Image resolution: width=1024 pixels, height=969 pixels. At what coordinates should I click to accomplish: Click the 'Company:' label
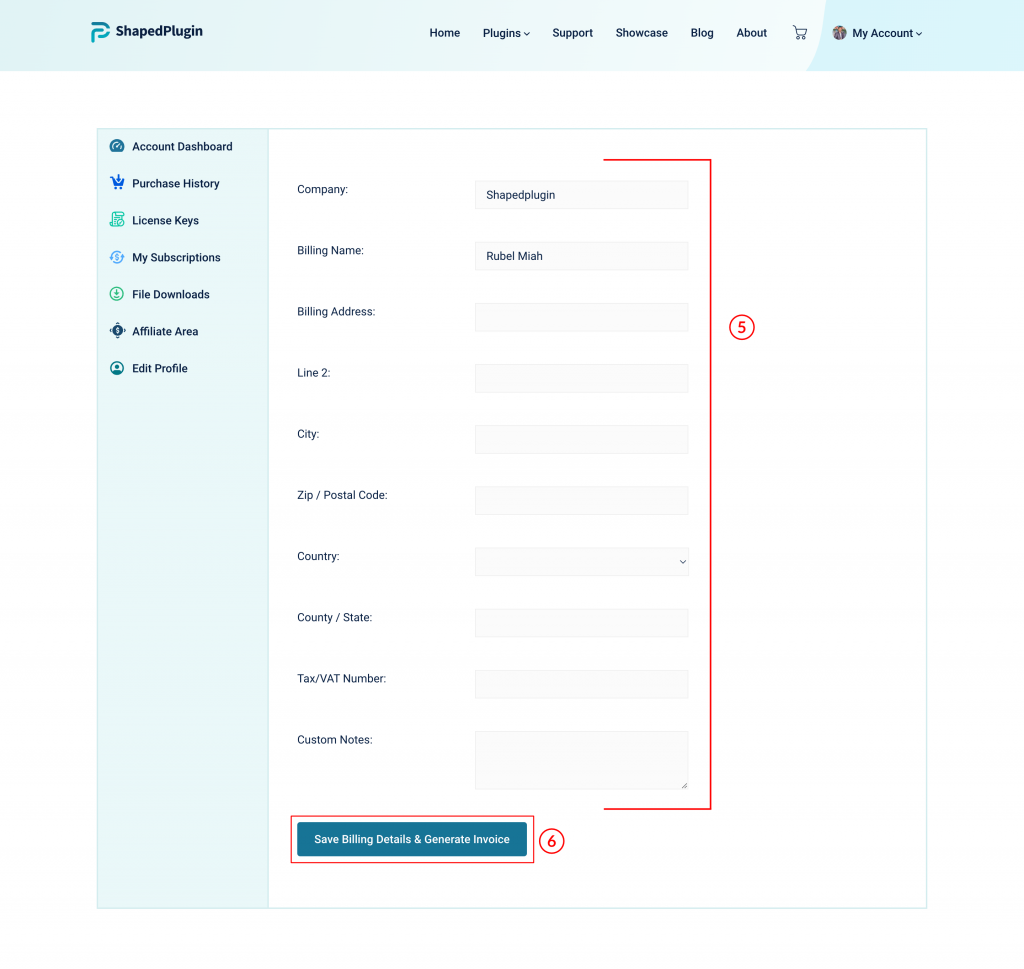323,189
